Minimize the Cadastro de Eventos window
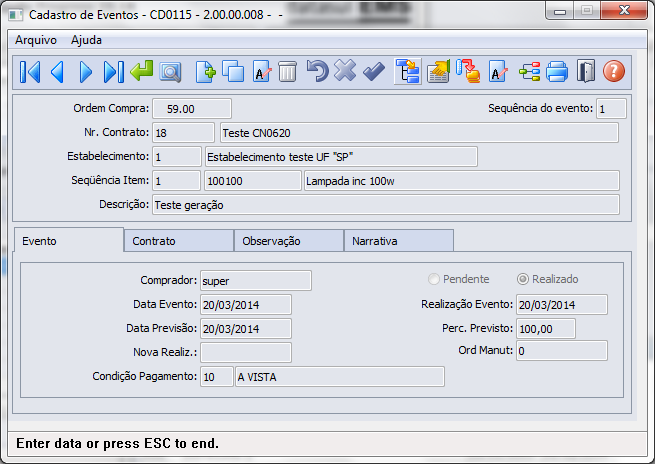 [x=560, y=11]
